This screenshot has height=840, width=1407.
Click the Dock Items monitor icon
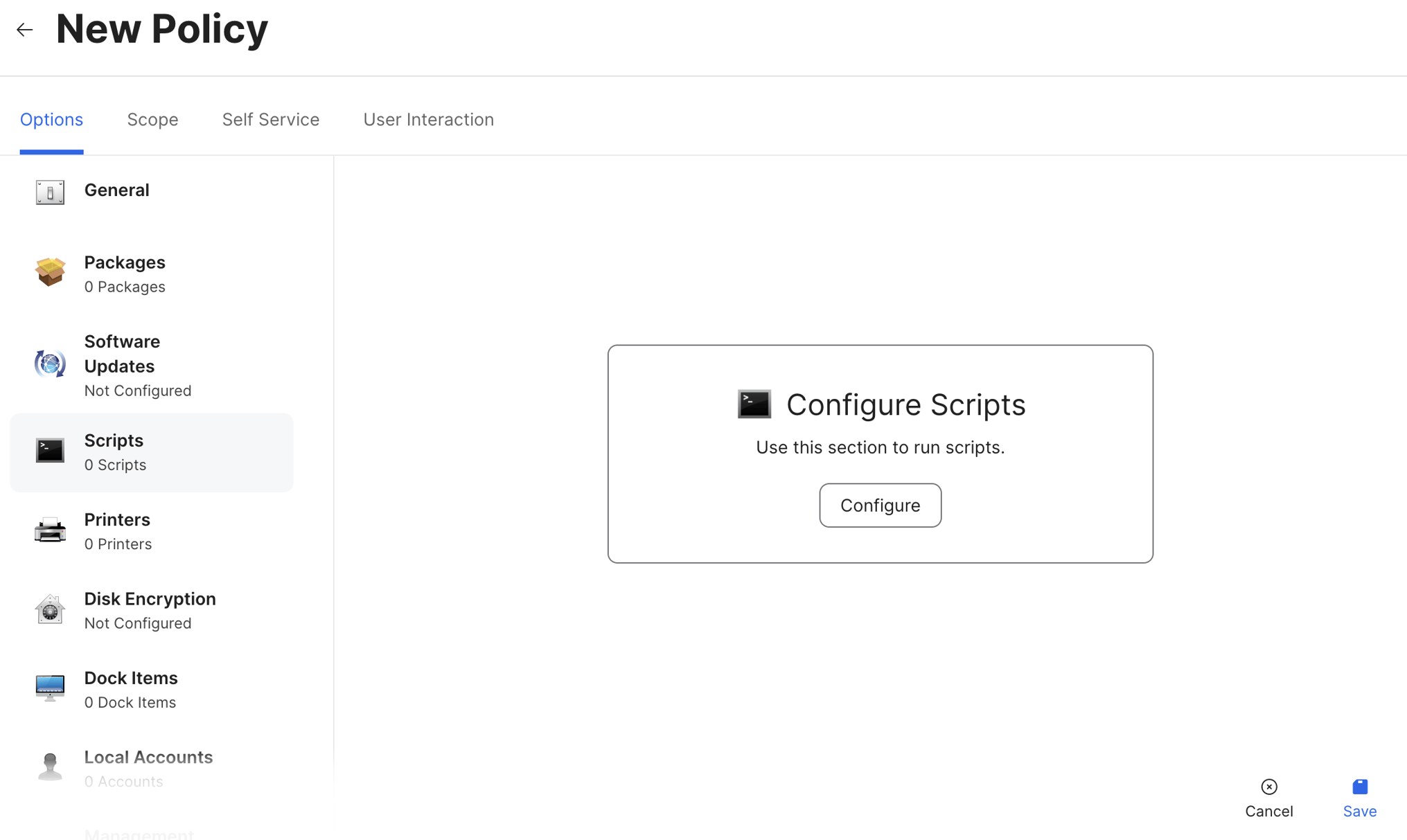tap(50, 688)
